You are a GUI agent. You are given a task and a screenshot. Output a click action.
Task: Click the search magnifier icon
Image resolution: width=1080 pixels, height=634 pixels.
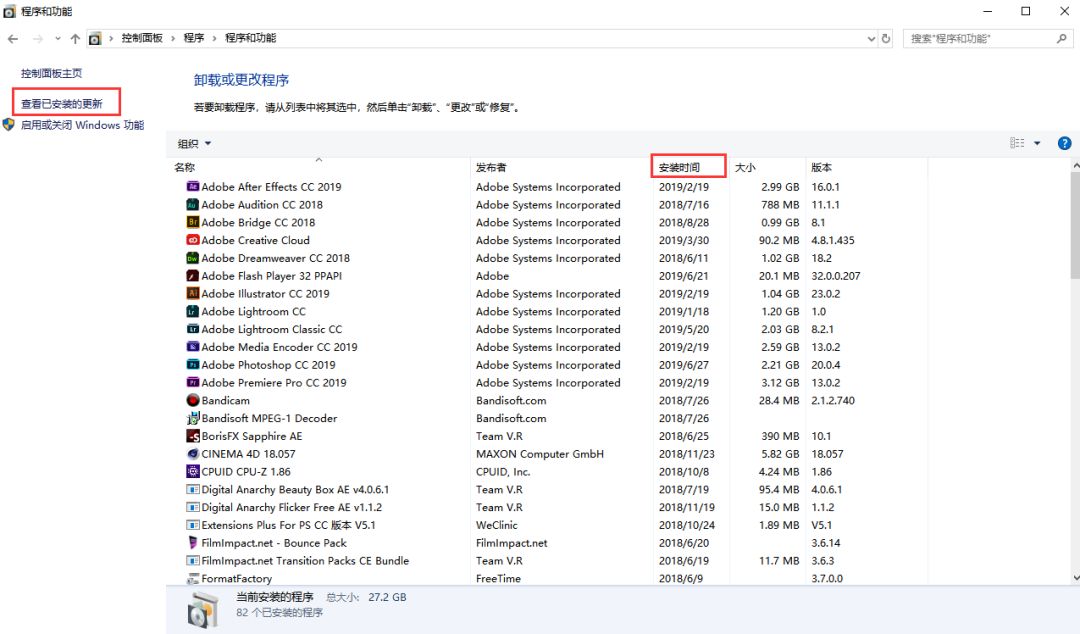(1061, 39)
